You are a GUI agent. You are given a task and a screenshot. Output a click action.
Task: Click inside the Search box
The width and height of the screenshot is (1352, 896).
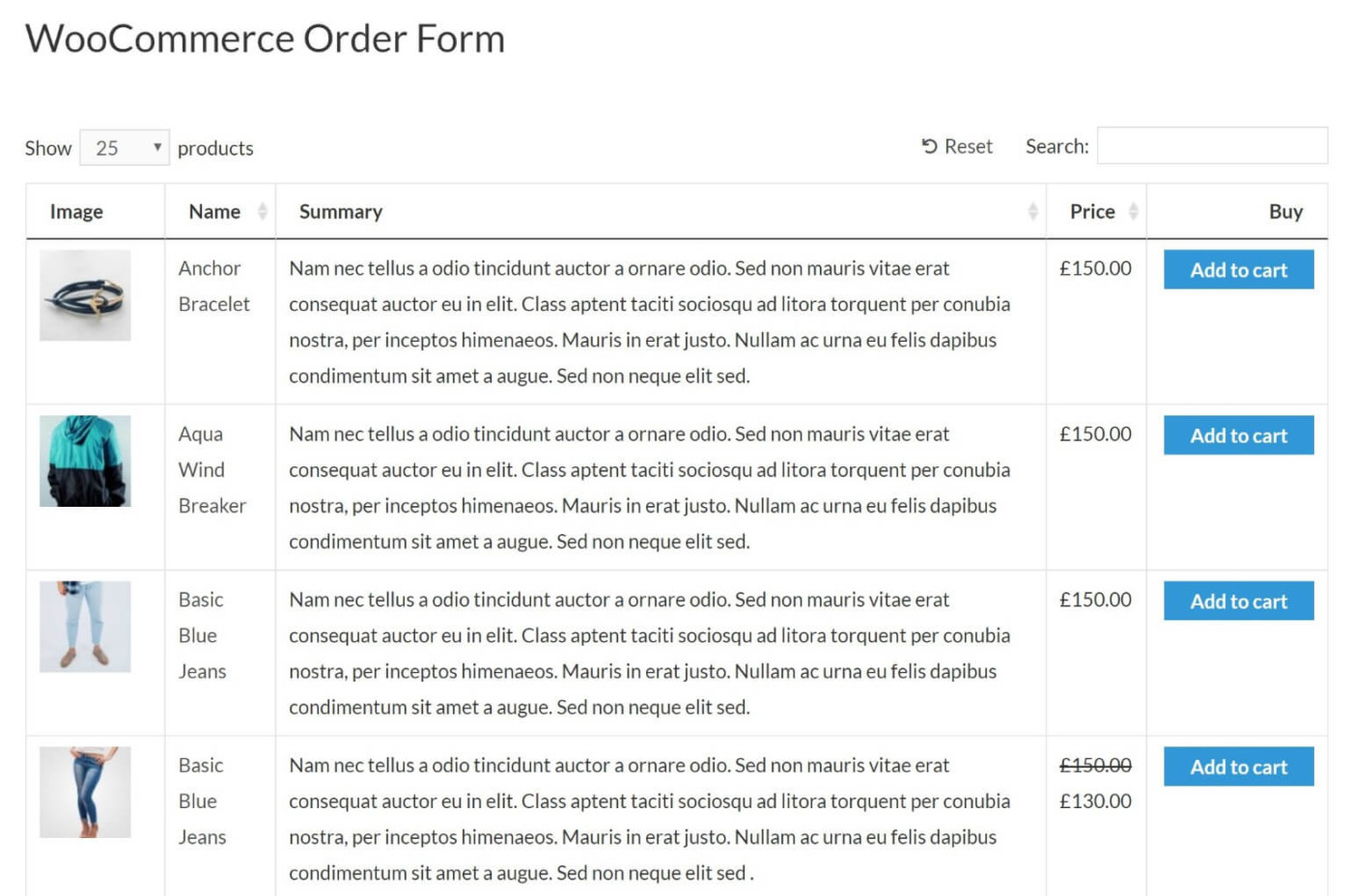pos(1211,145)
